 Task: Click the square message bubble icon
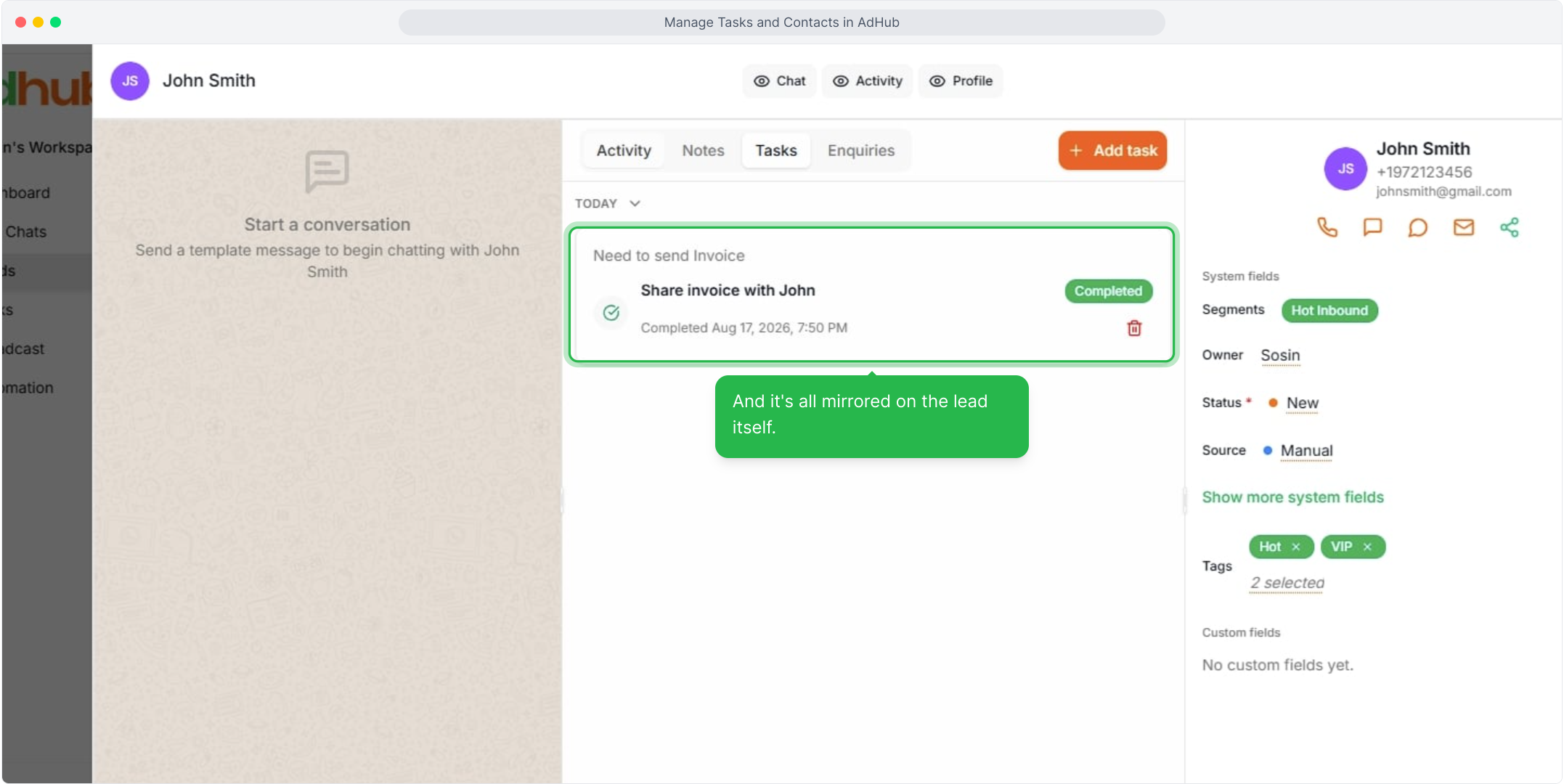pyautogui.click(x=1372, y=228)
